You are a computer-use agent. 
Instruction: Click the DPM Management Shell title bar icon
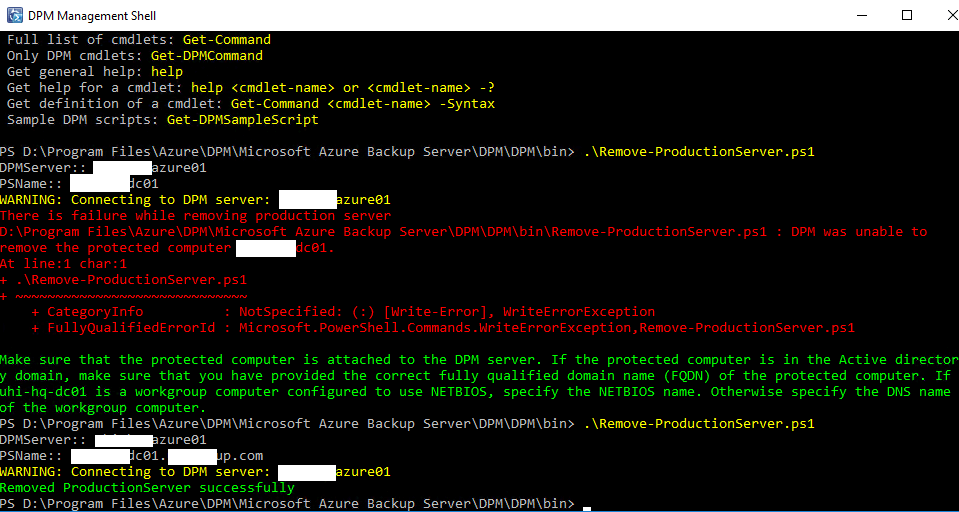pyautogui.click(x=15, y=15)
